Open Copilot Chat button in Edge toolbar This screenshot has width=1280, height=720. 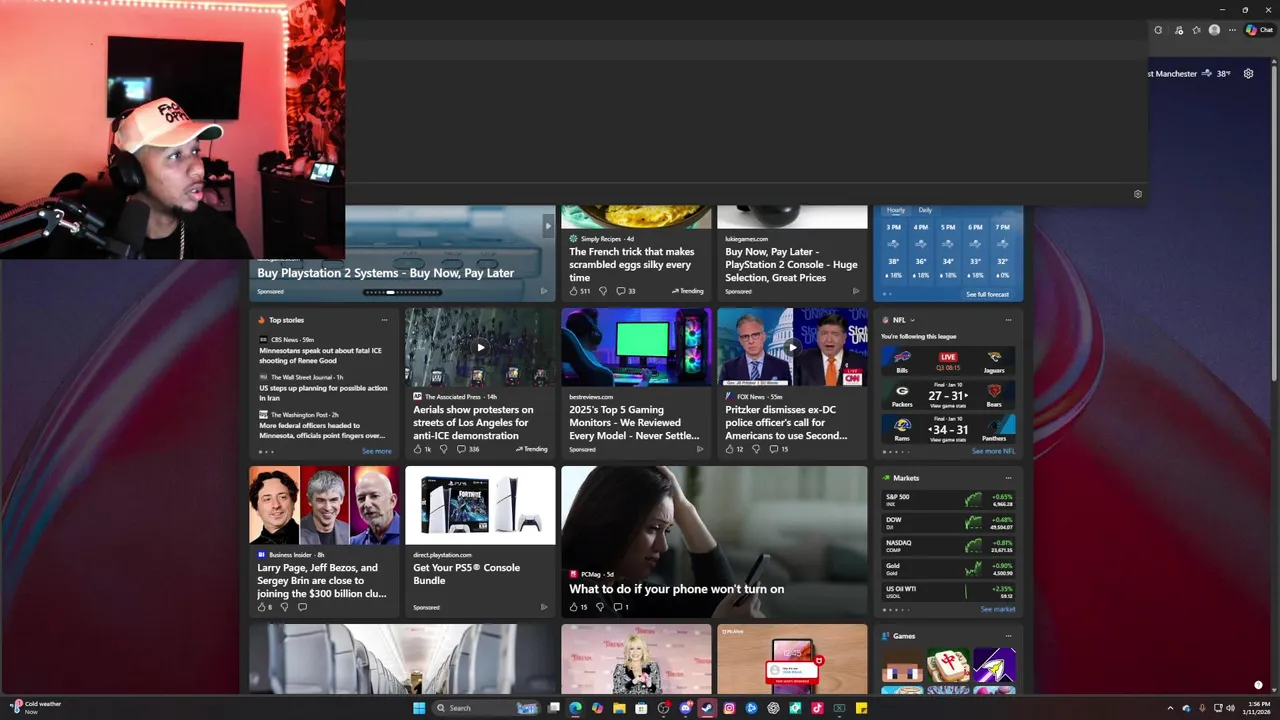point(1258,30)
